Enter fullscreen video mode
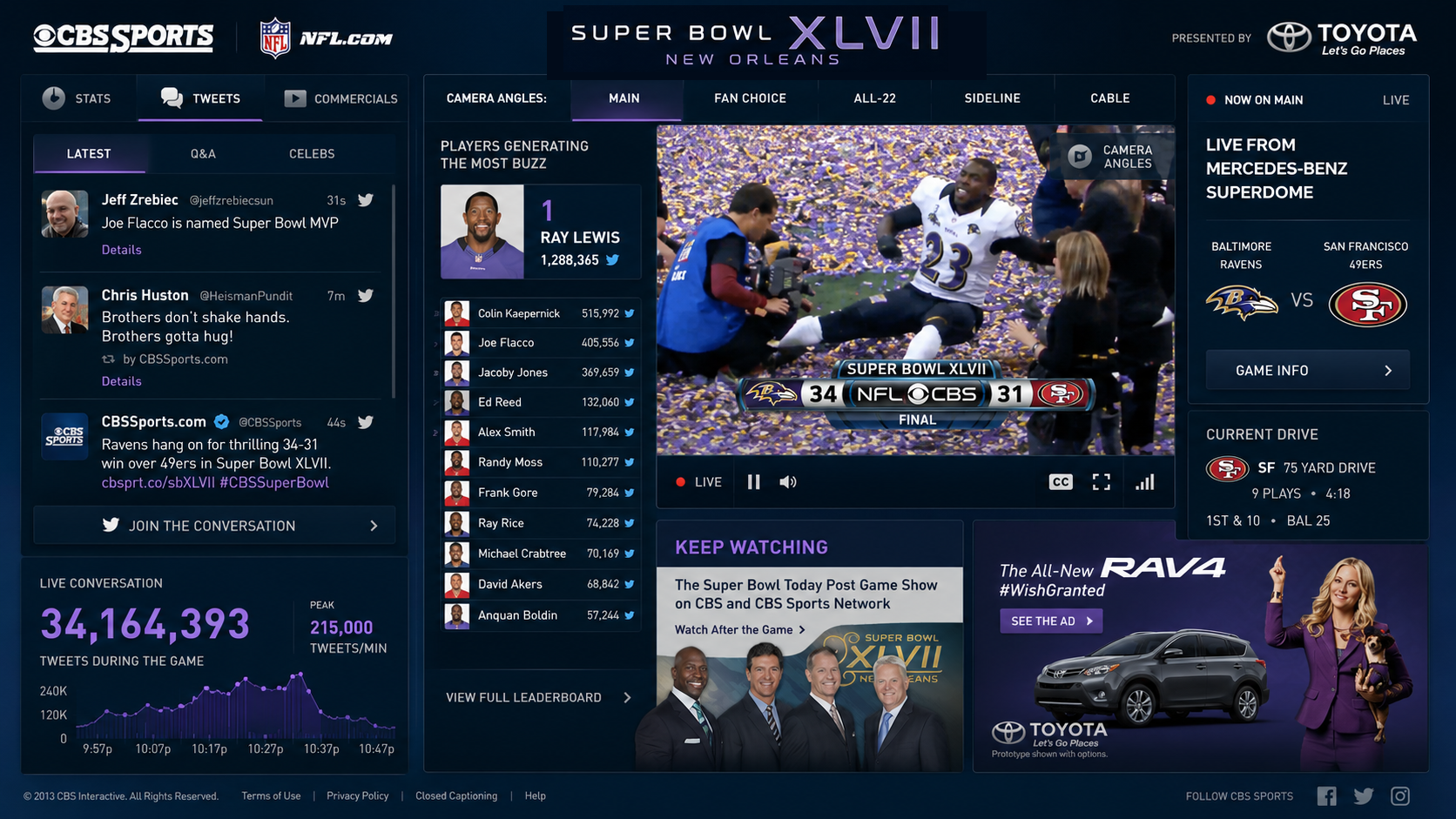This screenshot has width=1456, height=819. (x=1102, y=482)
